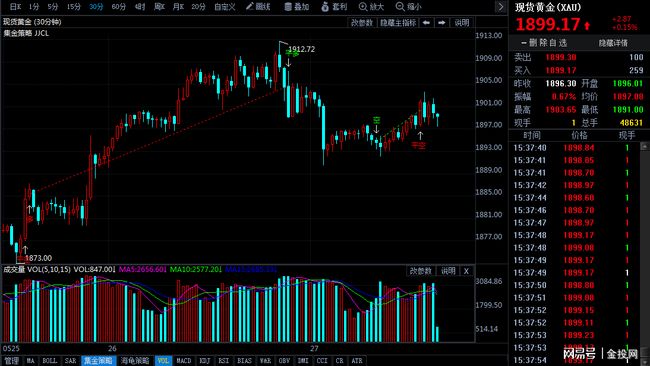Open 说明 for the main chart
The width and height of the screenshot is (650, 366).
(x=461, y=22)
